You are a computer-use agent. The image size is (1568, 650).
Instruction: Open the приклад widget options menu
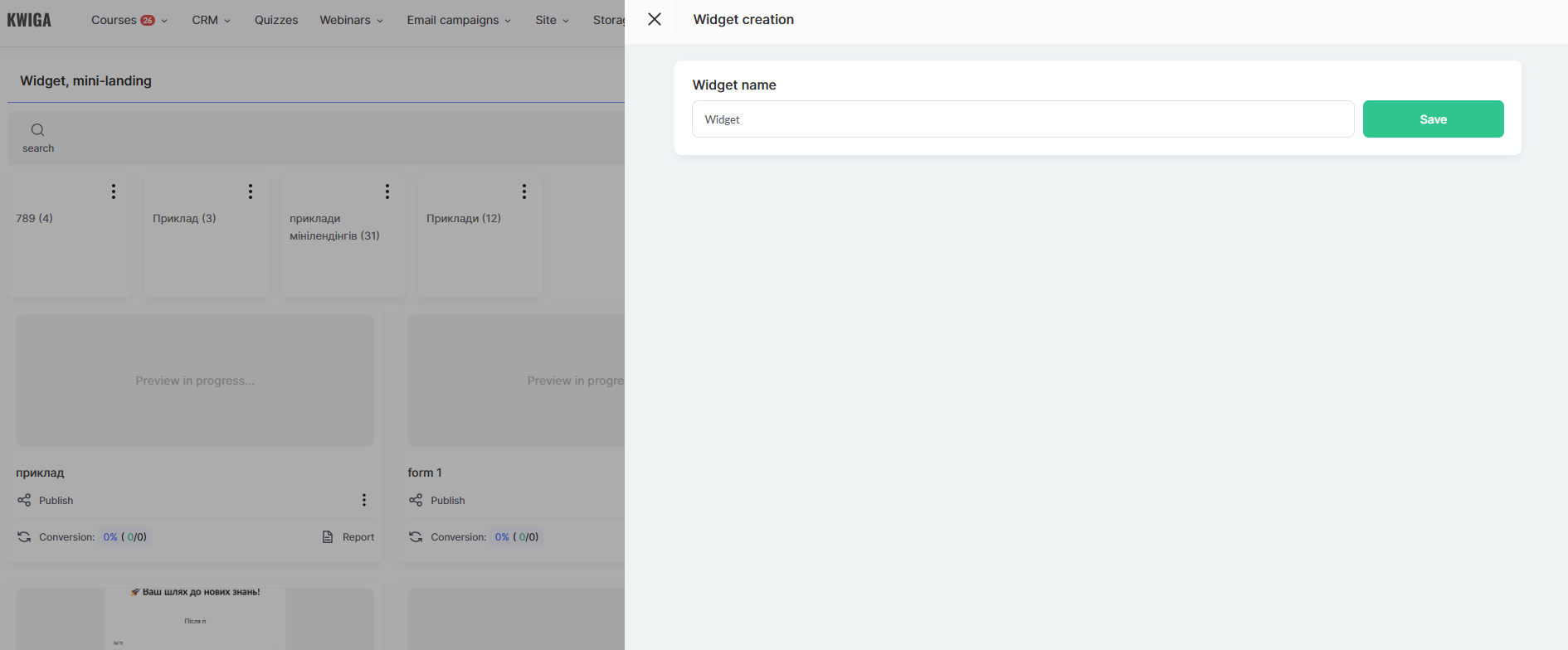pyautogui.click(x=363, y=500)
